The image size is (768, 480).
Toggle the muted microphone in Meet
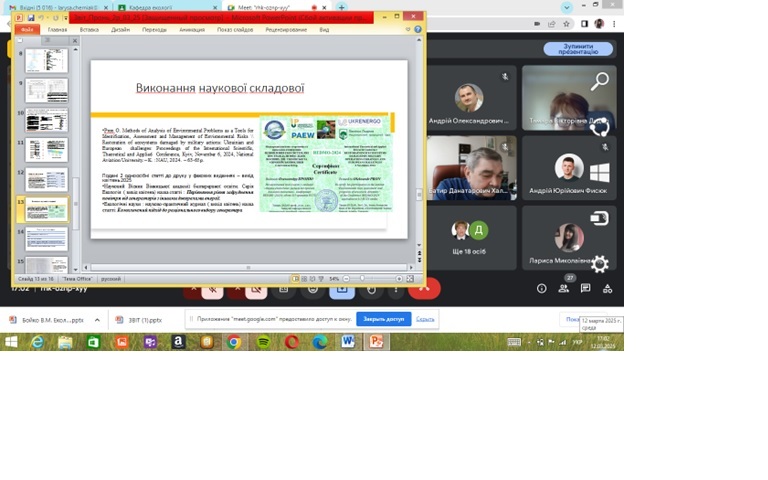(211, 290)
